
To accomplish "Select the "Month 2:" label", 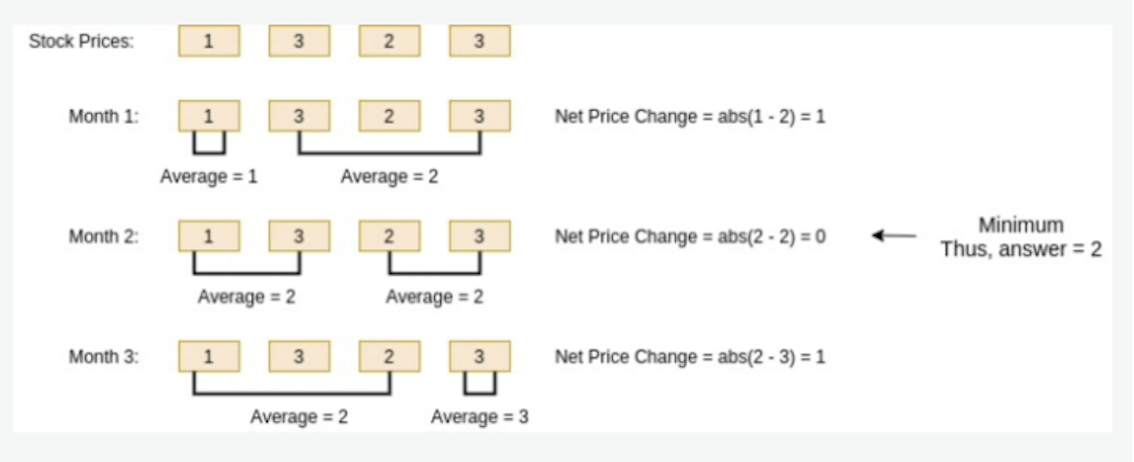I will (104, 237).
